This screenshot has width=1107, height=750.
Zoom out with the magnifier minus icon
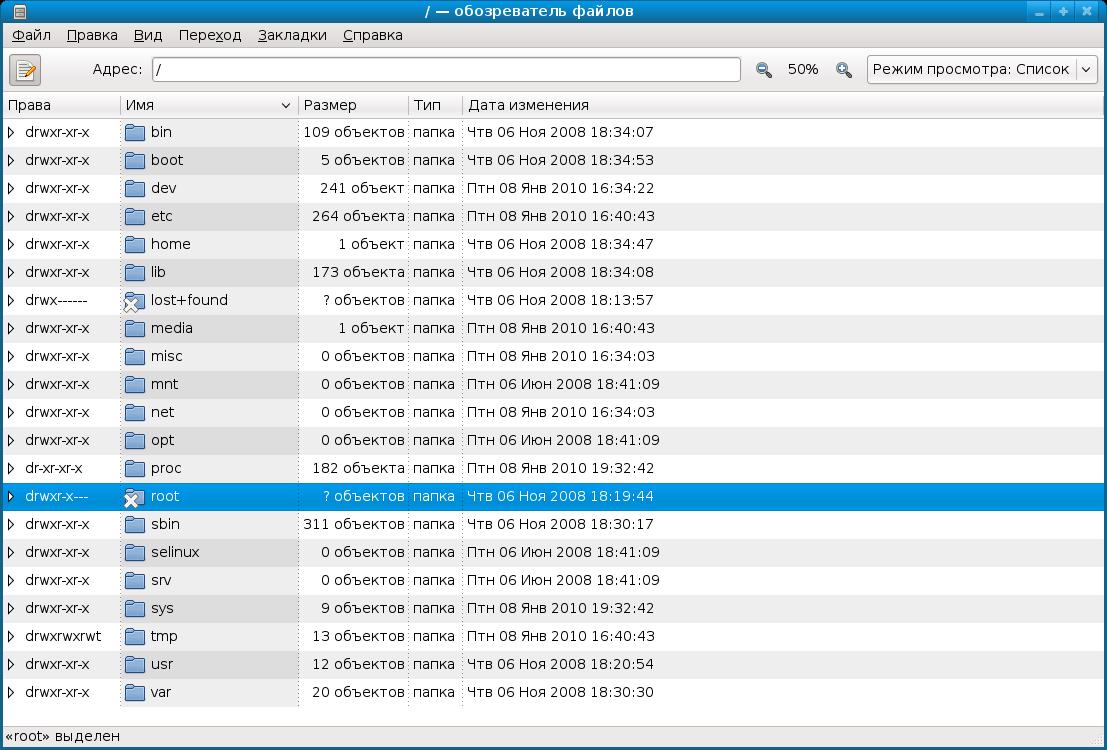(763, 70)
